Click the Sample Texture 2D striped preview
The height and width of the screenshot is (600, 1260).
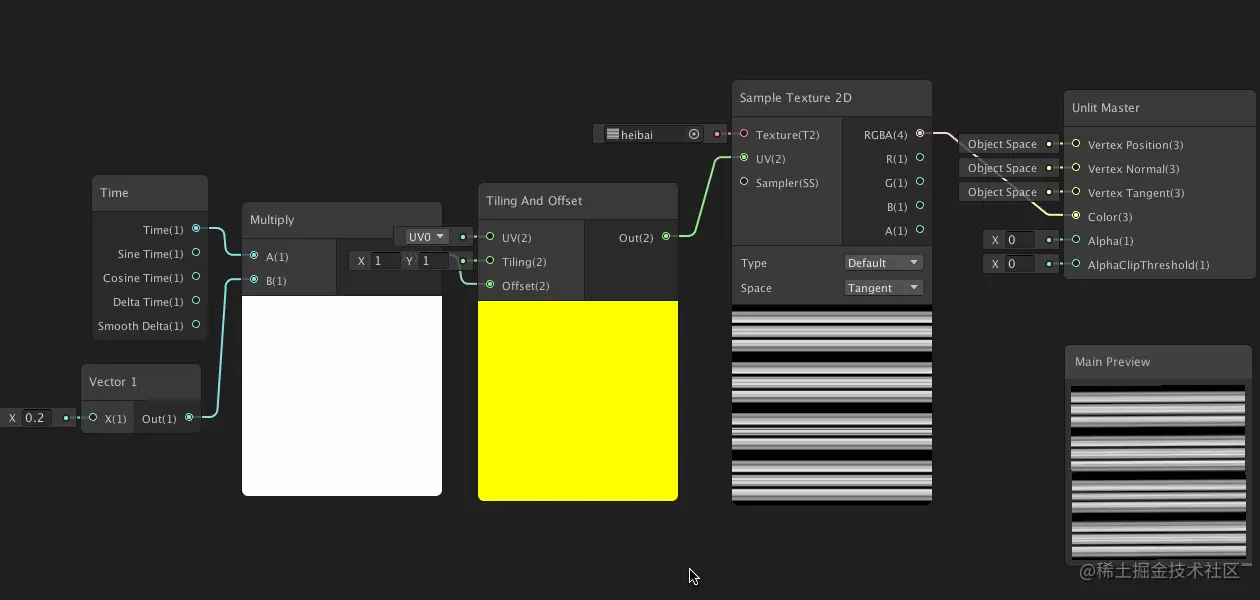click(x=832, y=404)
